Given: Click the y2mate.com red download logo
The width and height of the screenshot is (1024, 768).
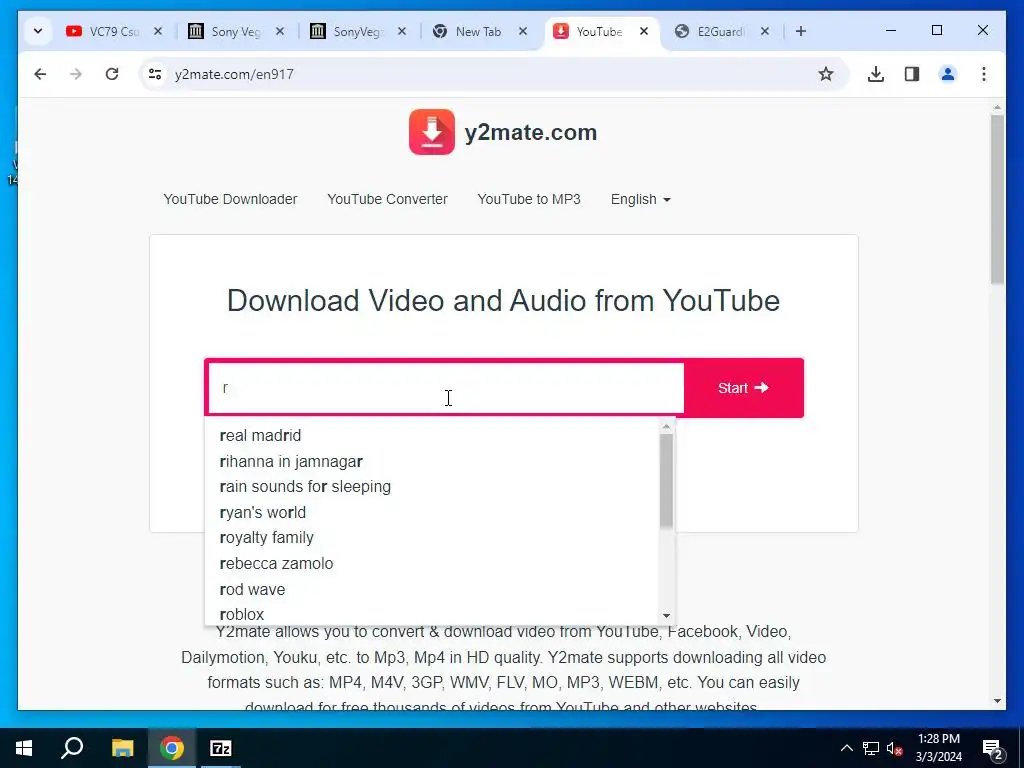Looking at the screenshot, I should pyautogui.click(x=432, y=132).
